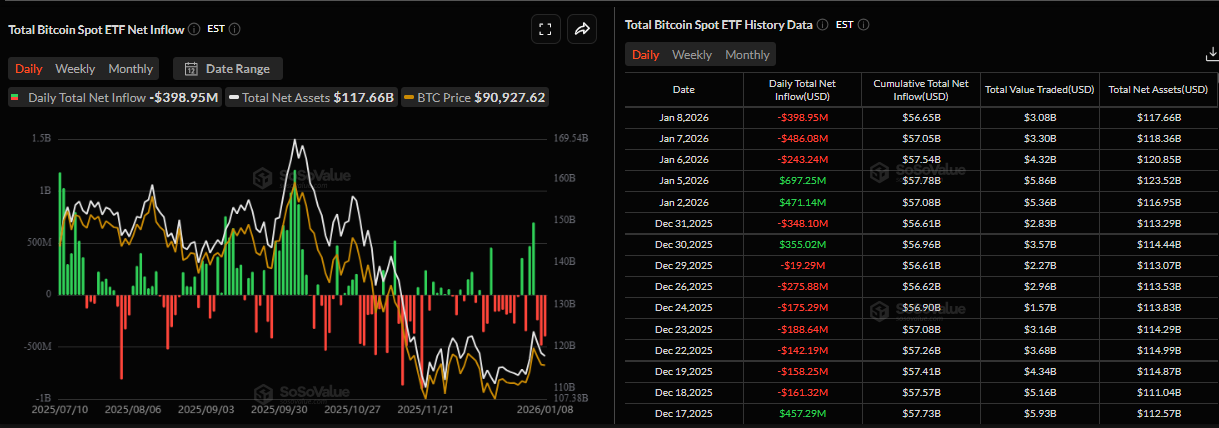This screenshot has width=1219, height=428.
Task: Click info icon beside History Data title
Action: point(822,24)
